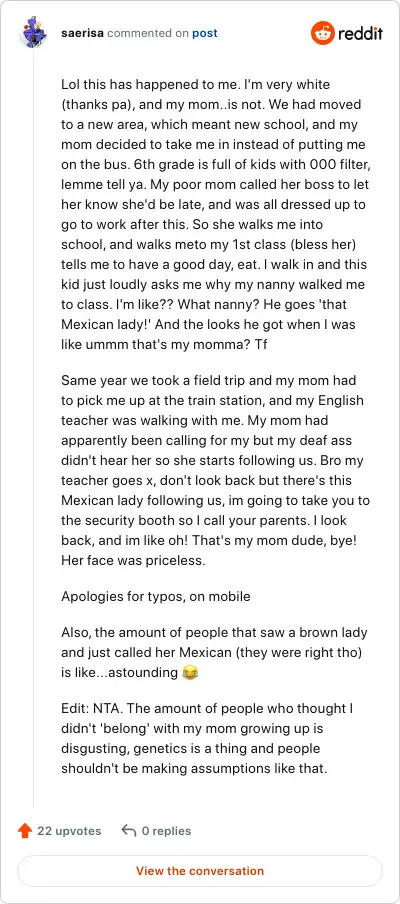Open the username link 'saerisa'
The width and height of the screenshot is (400, 904).
82,33
